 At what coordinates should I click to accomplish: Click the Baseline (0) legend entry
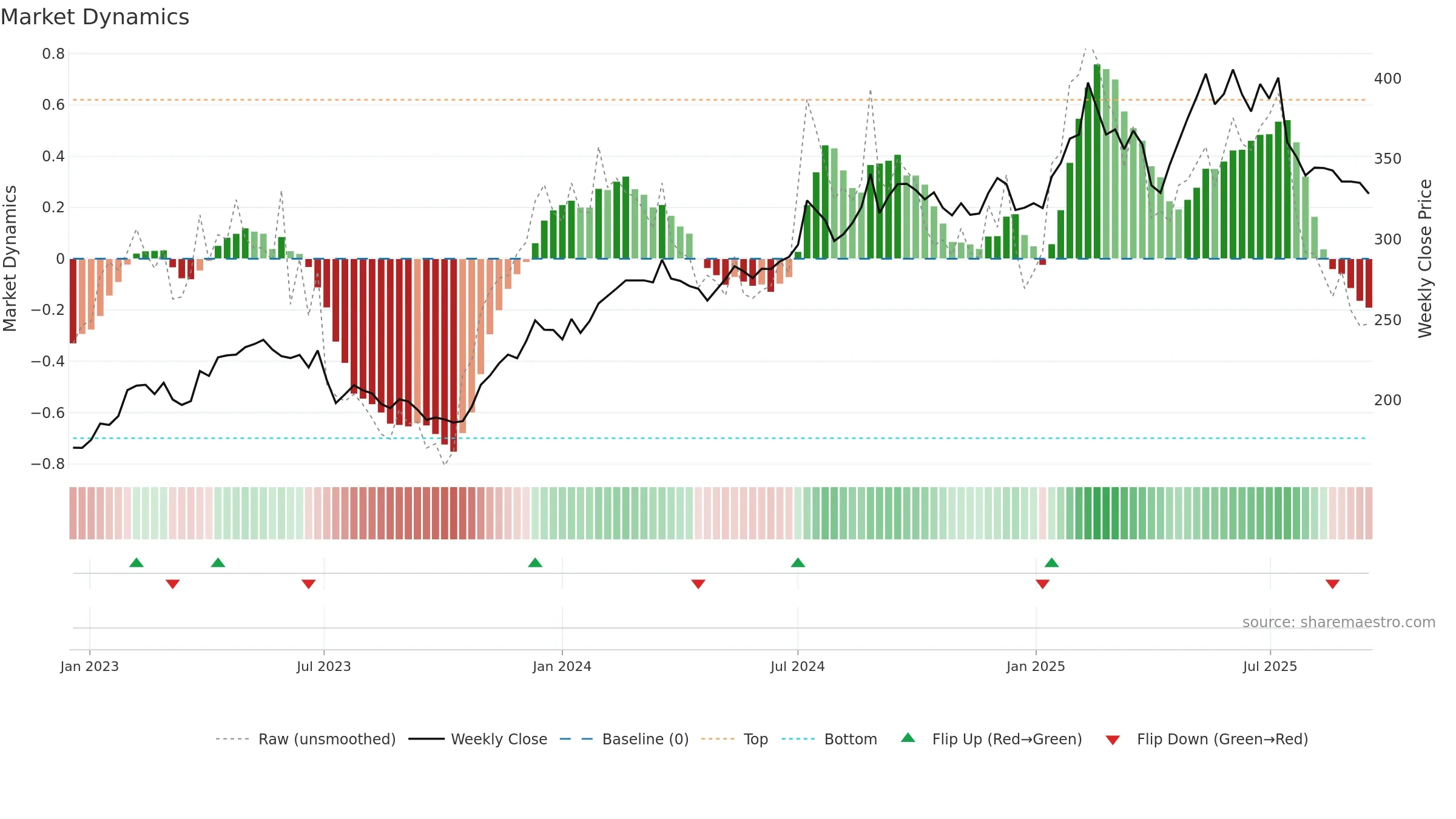(x=624, y=739)
